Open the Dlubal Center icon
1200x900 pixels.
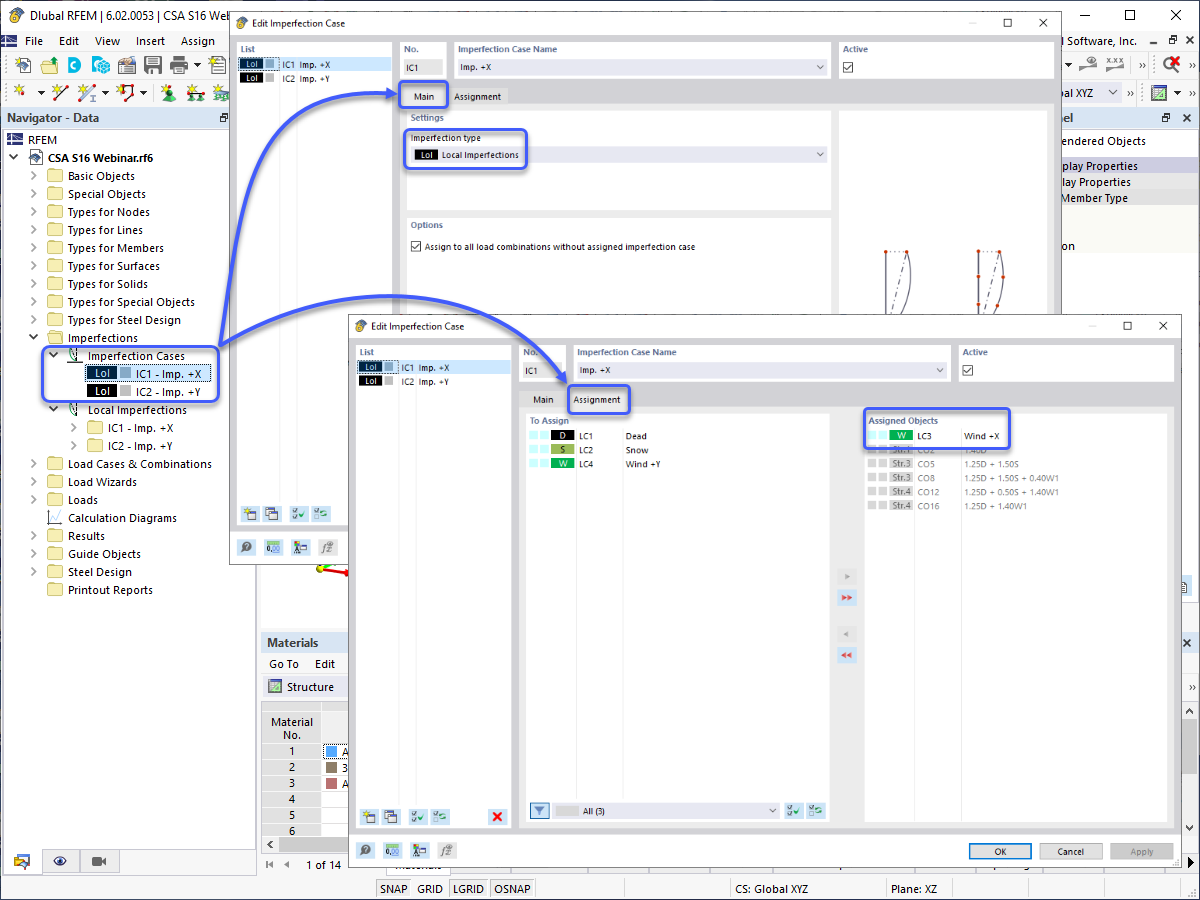tap(74, 65)
